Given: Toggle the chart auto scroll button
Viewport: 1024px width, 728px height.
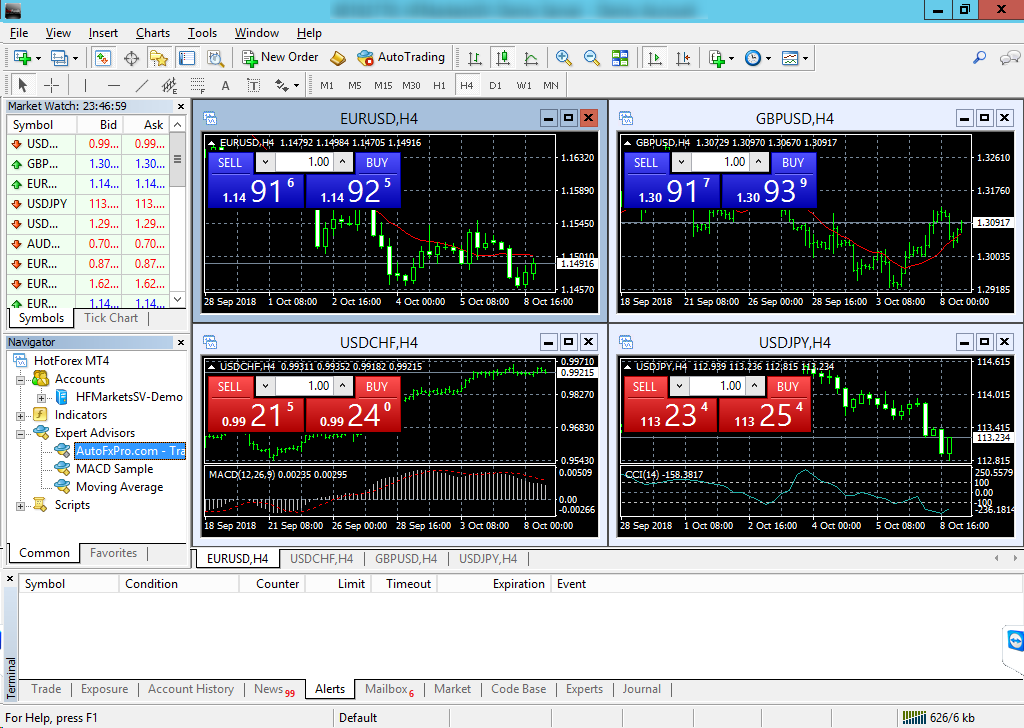Looking at the screenshot, I should (x=655, y=58).
